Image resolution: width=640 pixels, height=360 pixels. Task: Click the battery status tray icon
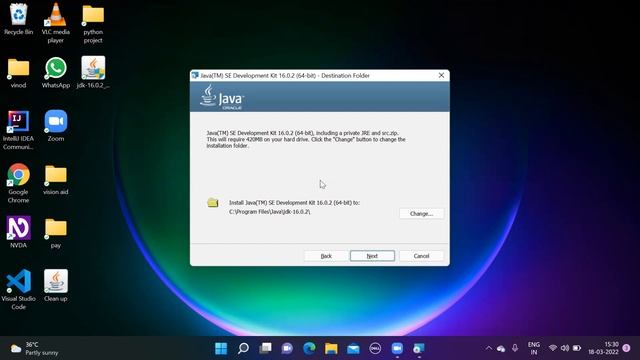tap(577, 348)
